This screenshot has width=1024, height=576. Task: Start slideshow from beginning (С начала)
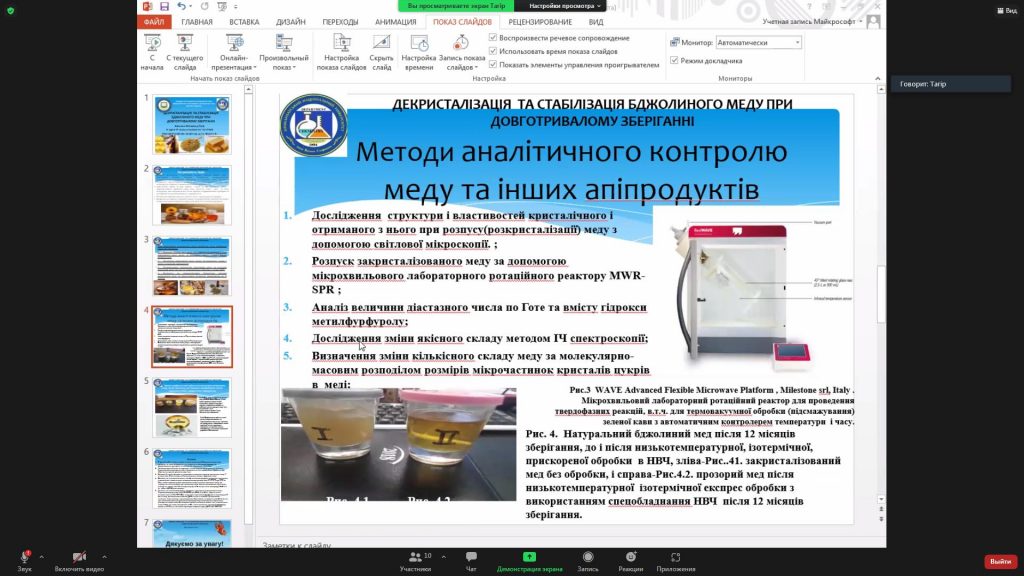pos(152,52)
